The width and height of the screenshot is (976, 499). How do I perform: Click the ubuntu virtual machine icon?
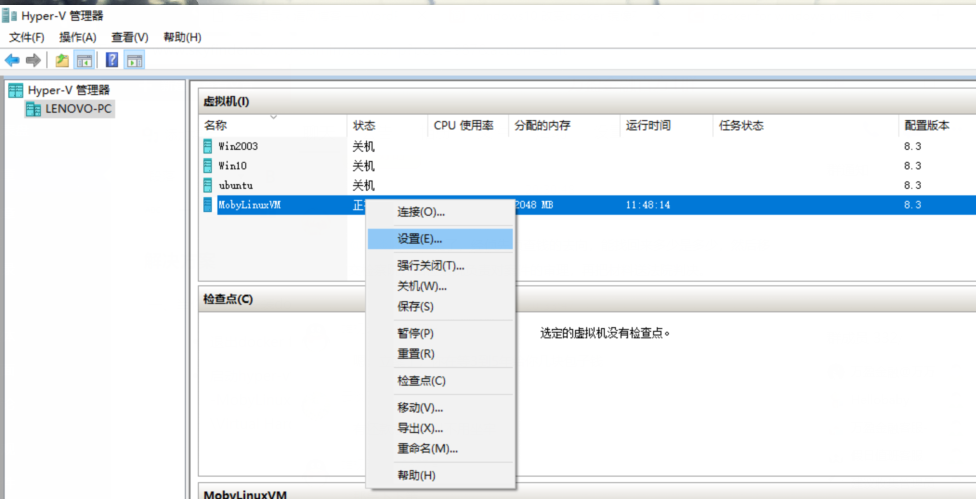[x=208, y=185]
